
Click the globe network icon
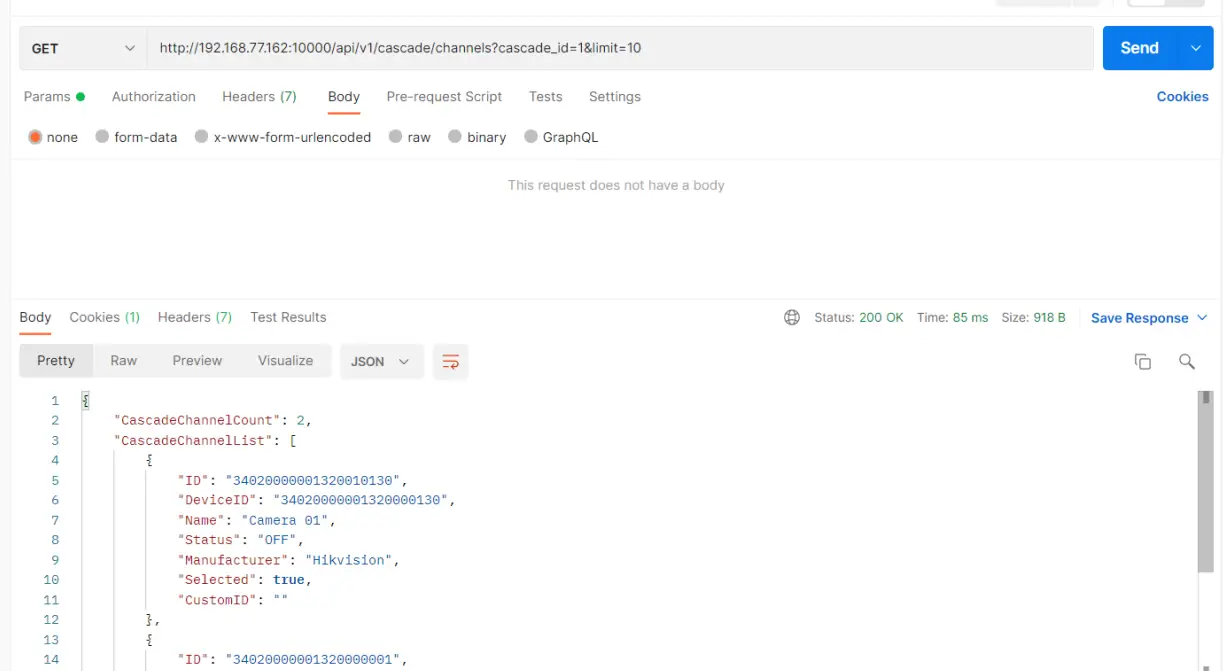pyautogui.click(x=792, y=318)
